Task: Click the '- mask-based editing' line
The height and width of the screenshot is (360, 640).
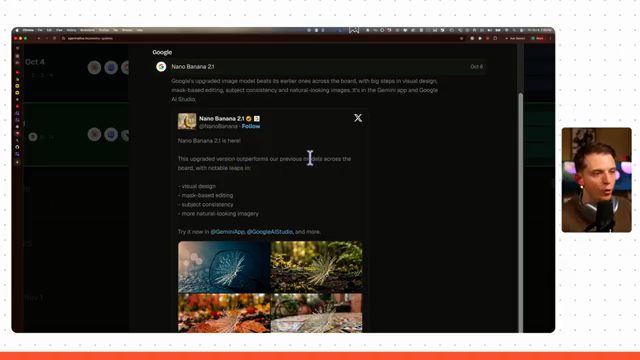Action: pos(206,196)
